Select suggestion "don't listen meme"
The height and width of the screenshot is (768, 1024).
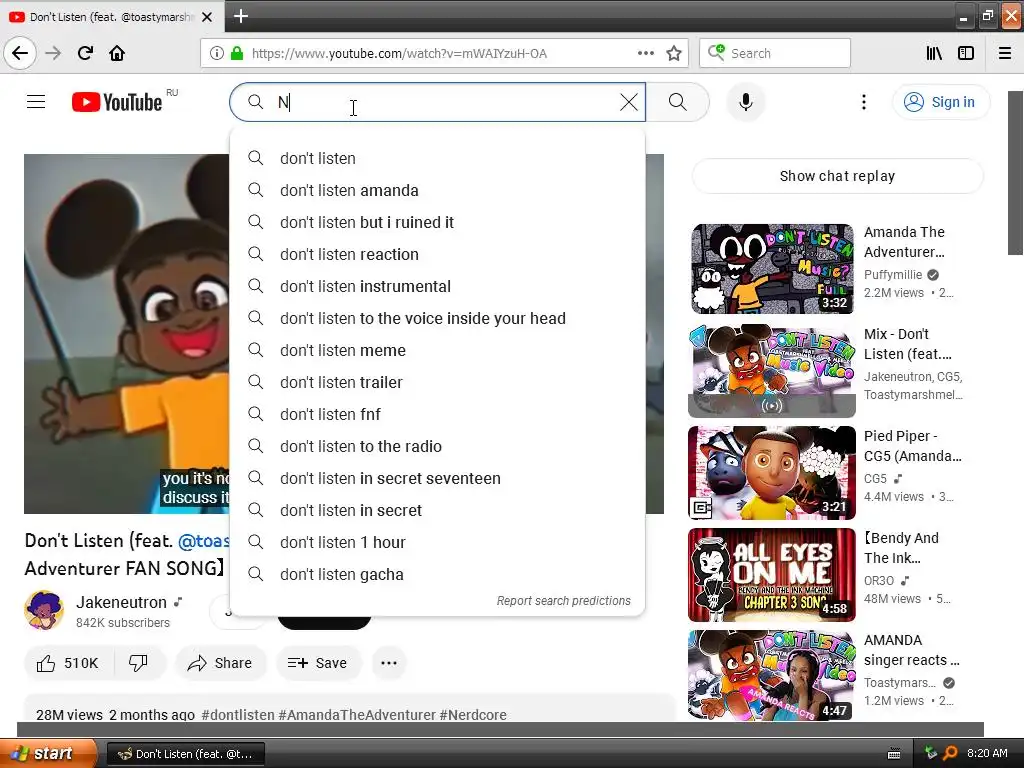pos(438,350)
